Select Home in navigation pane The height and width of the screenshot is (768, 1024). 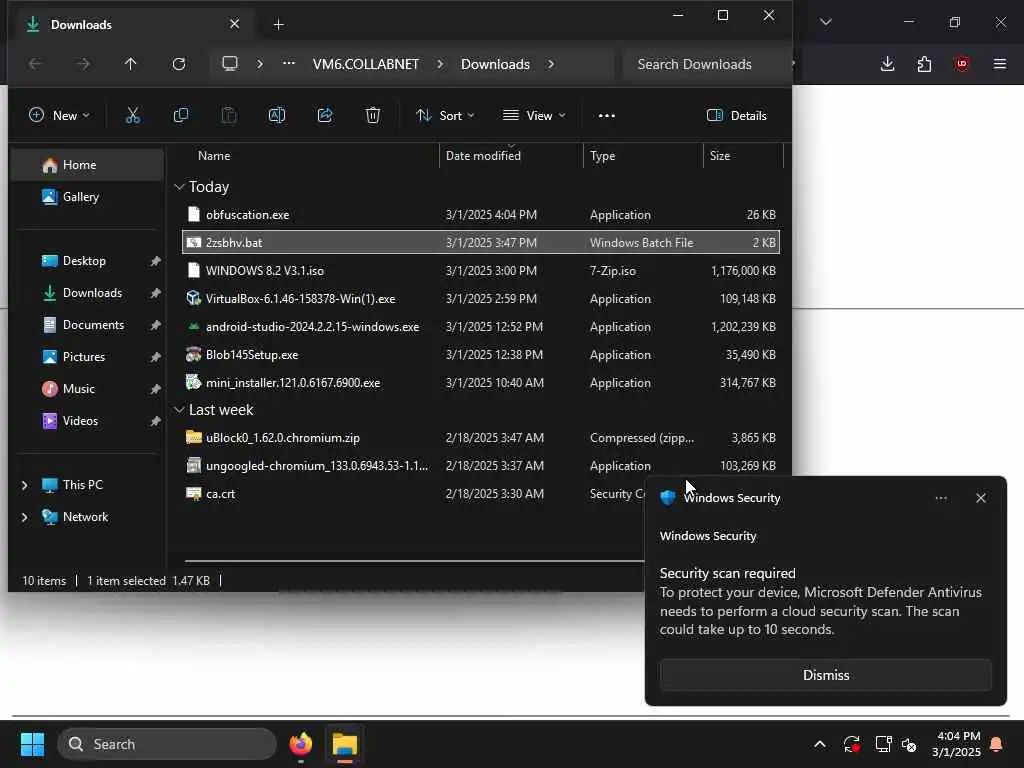click(x=88, y=165)
